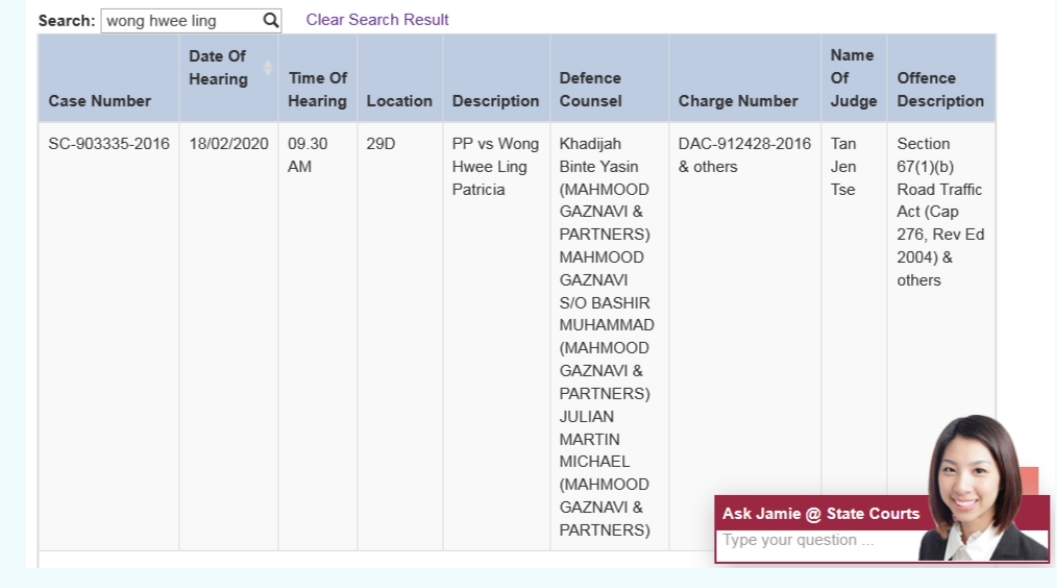Click the Defence Counsel column header

pyautogui.click(x=609, y=78)
